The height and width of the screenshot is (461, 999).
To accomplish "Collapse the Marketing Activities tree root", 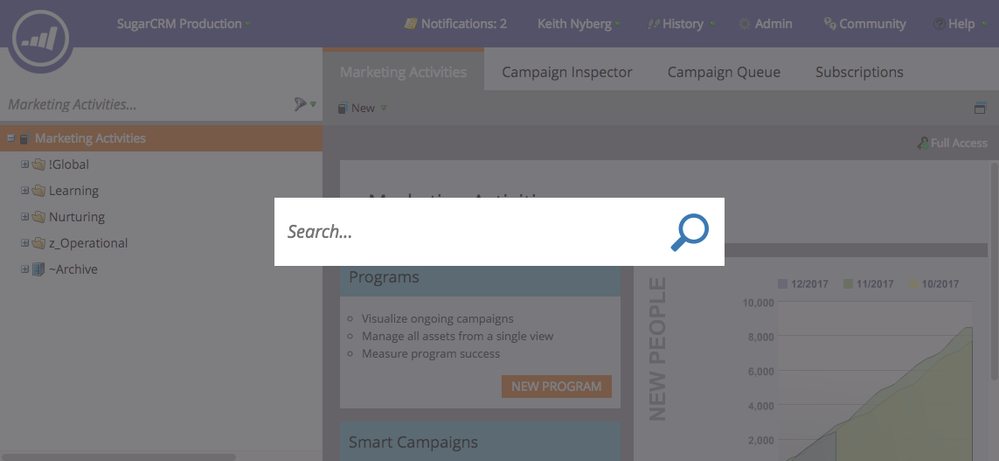I will coord(11,138).
